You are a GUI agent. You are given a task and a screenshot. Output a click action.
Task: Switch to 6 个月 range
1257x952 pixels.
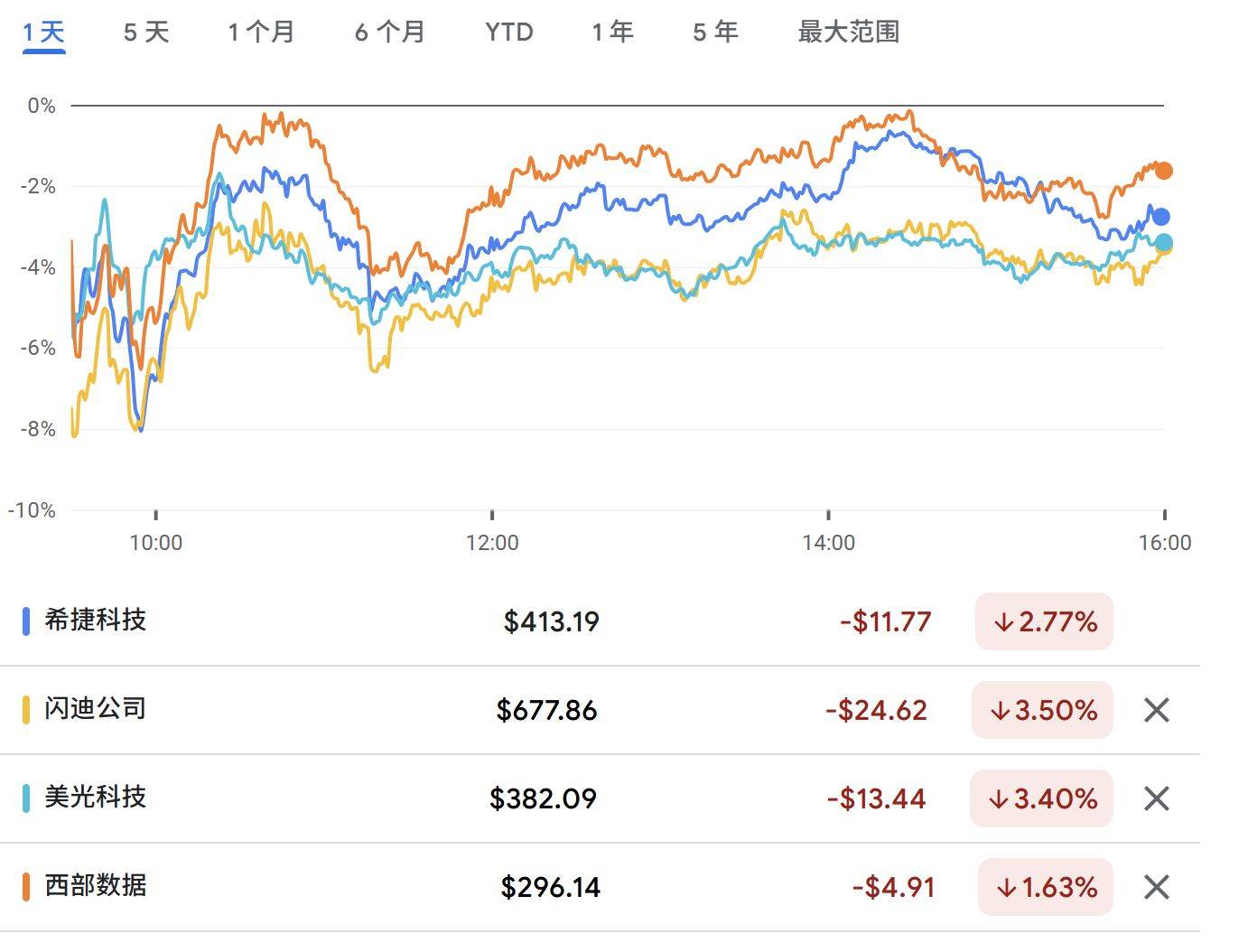point(389,33)
